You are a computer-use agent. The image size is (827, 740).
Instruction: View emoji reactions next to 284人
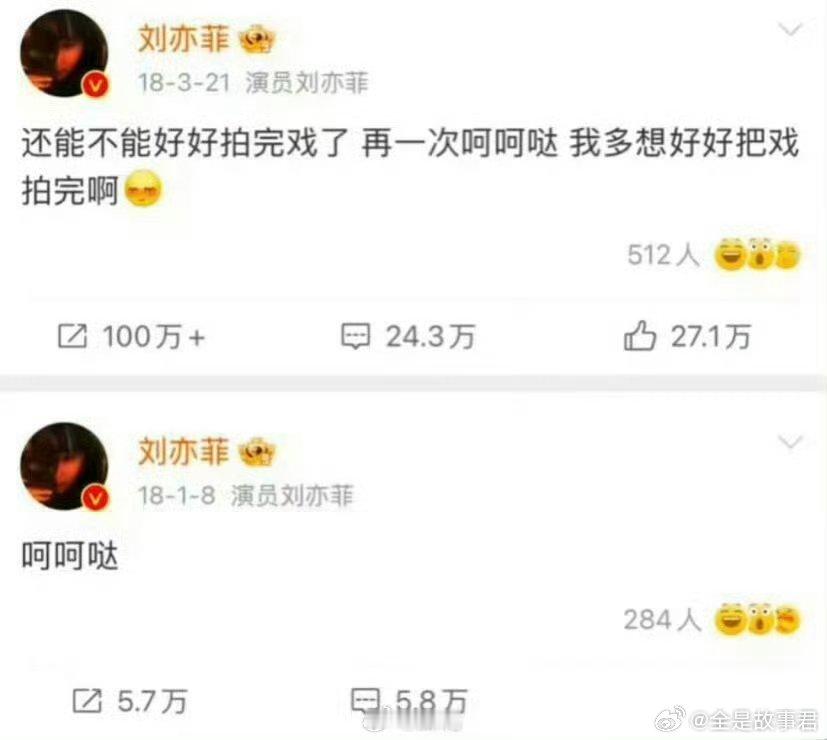point(757,619)
